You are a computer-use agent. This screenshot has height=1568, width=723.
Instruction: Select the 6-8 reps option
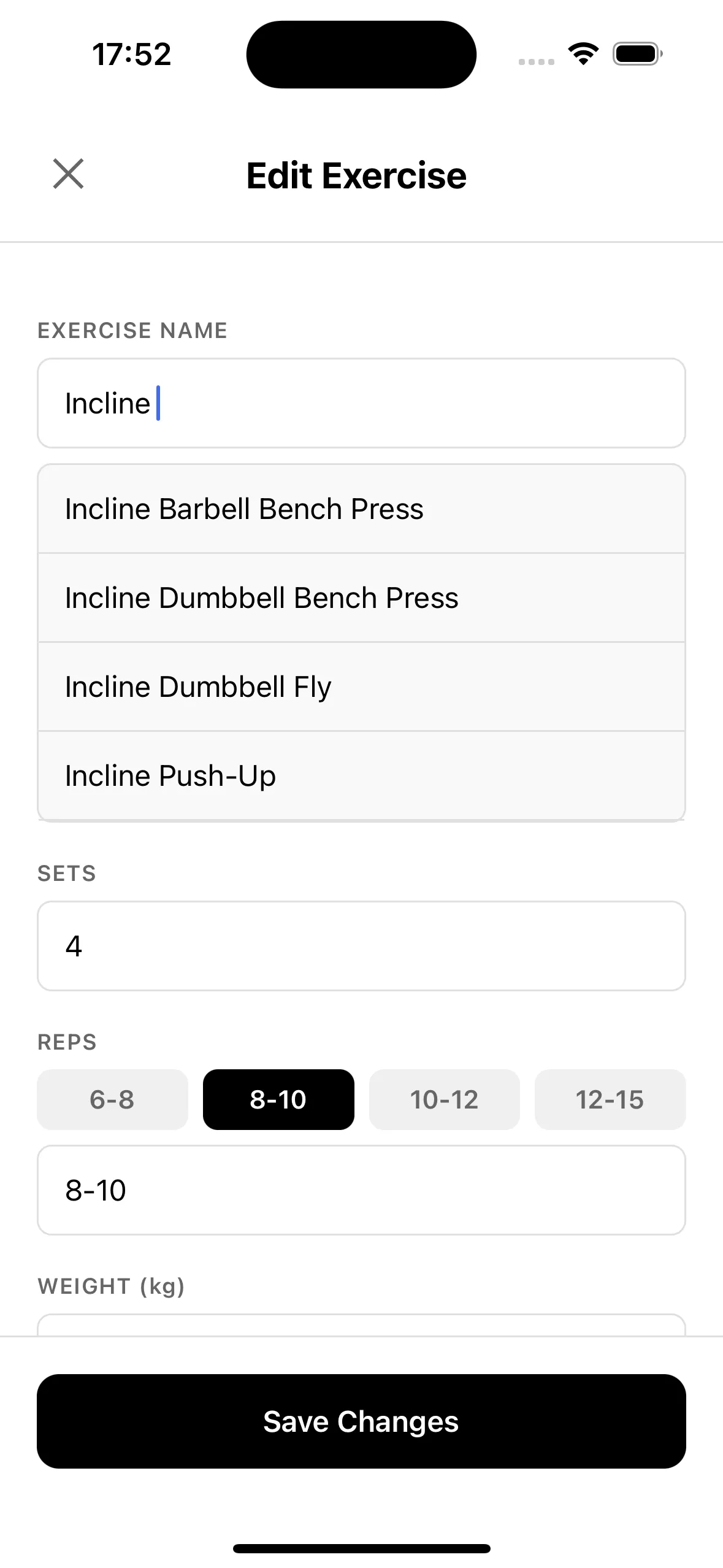click(x=112, y=1099)
